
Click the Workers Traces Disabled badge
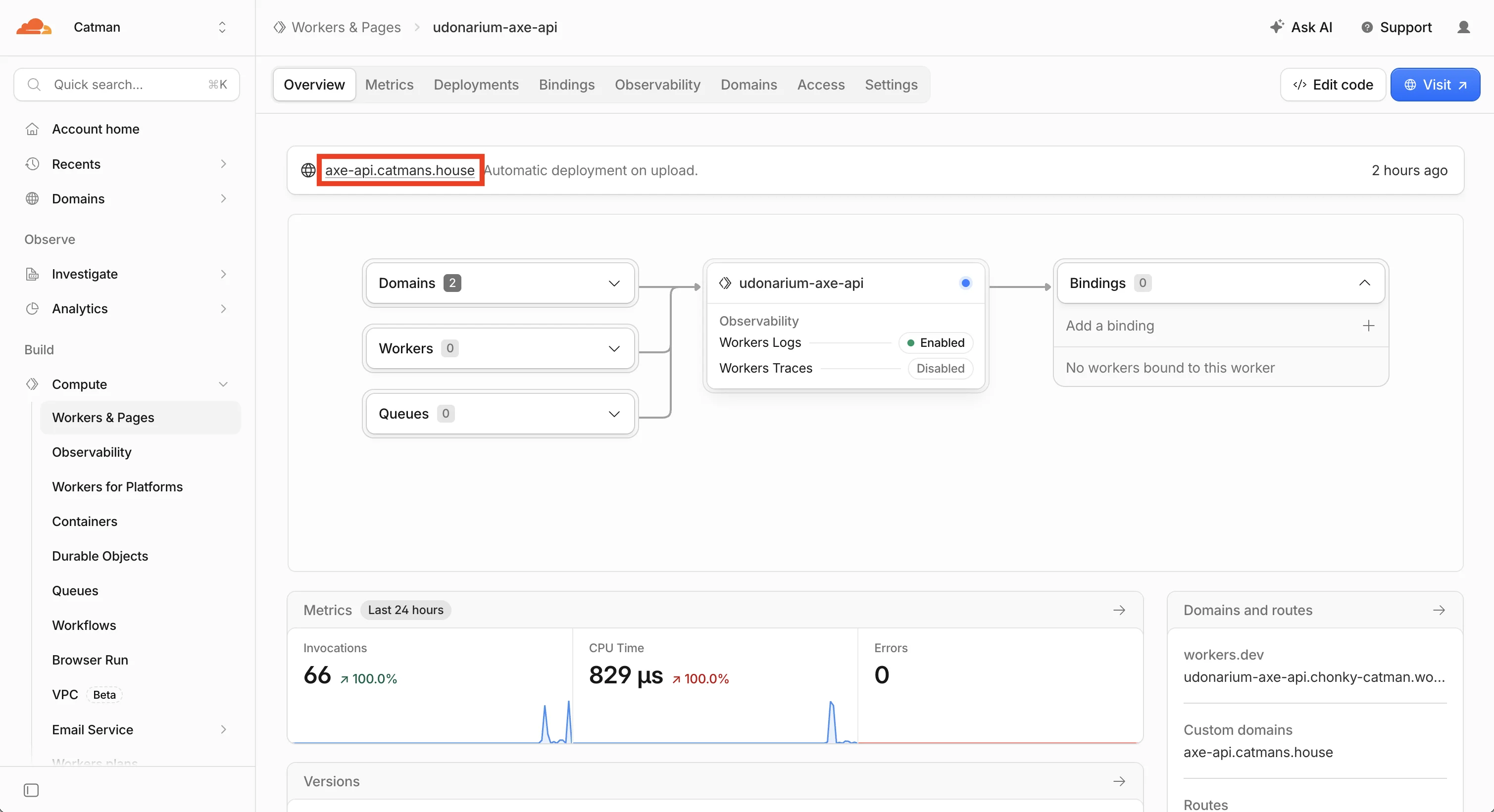[x=940, y=369]
